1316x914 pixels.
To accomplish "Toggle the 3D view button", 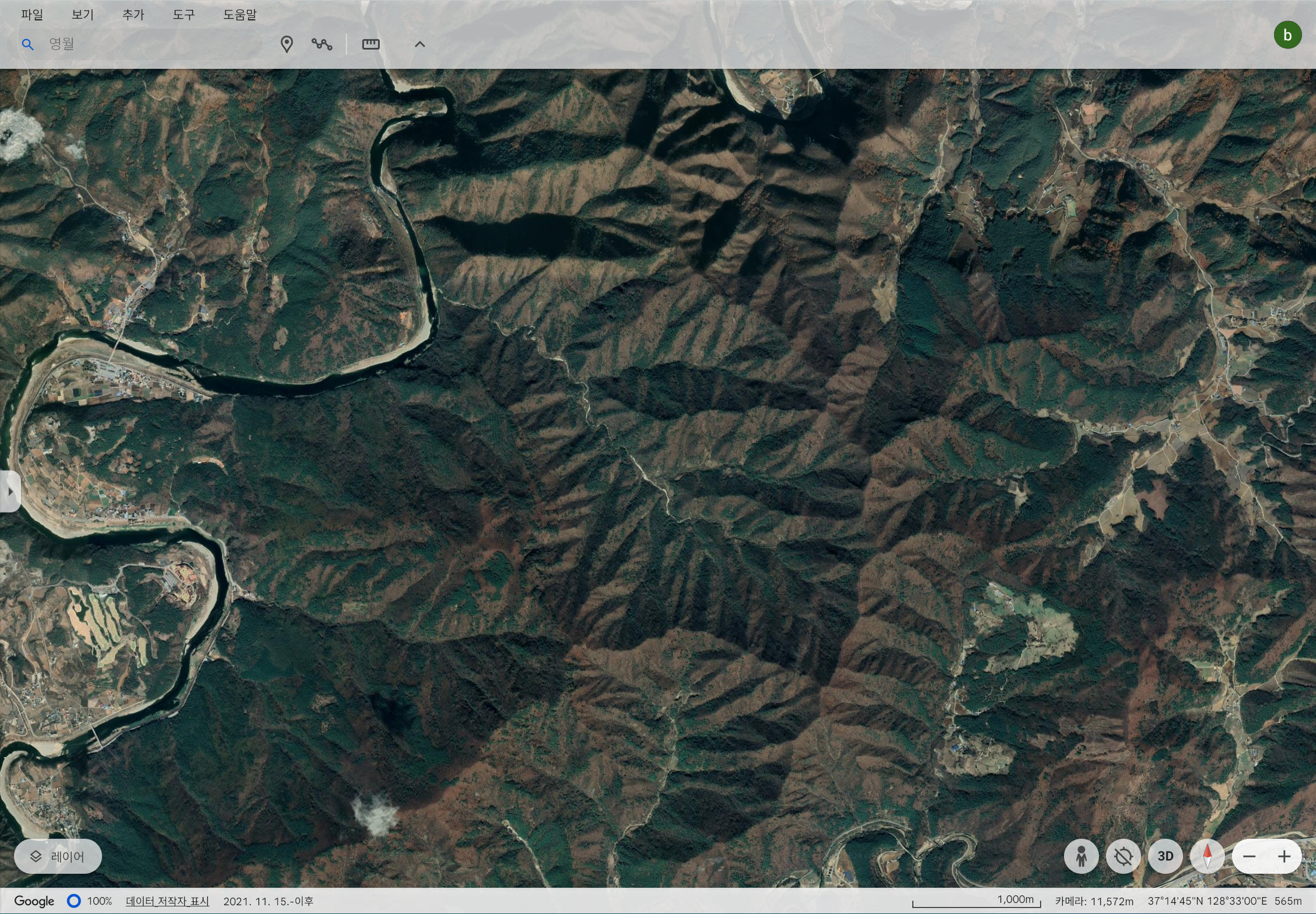I will [x=1165, y=856].
